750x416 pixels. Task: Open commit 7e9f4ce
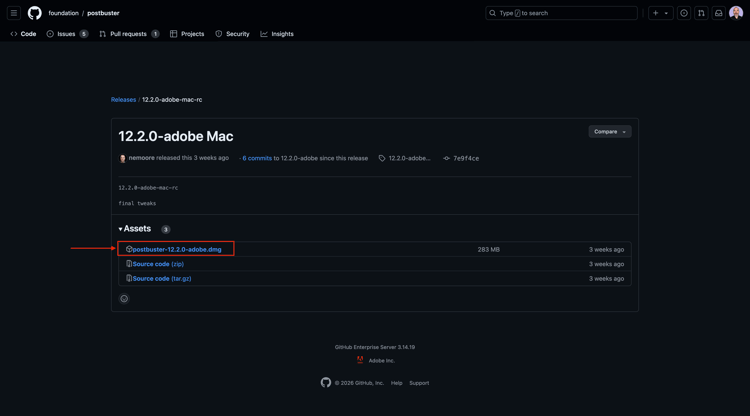click(x=466, y=158)
